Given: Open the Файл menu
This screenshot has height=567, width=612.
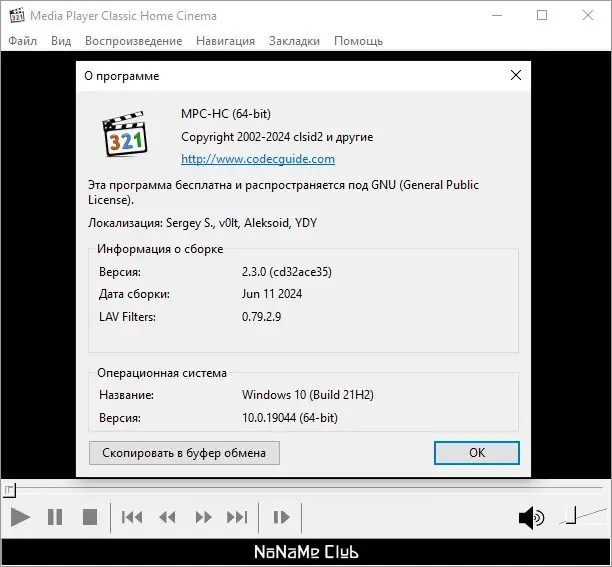Looking at the screenshot, I should [x=22, y=41].
